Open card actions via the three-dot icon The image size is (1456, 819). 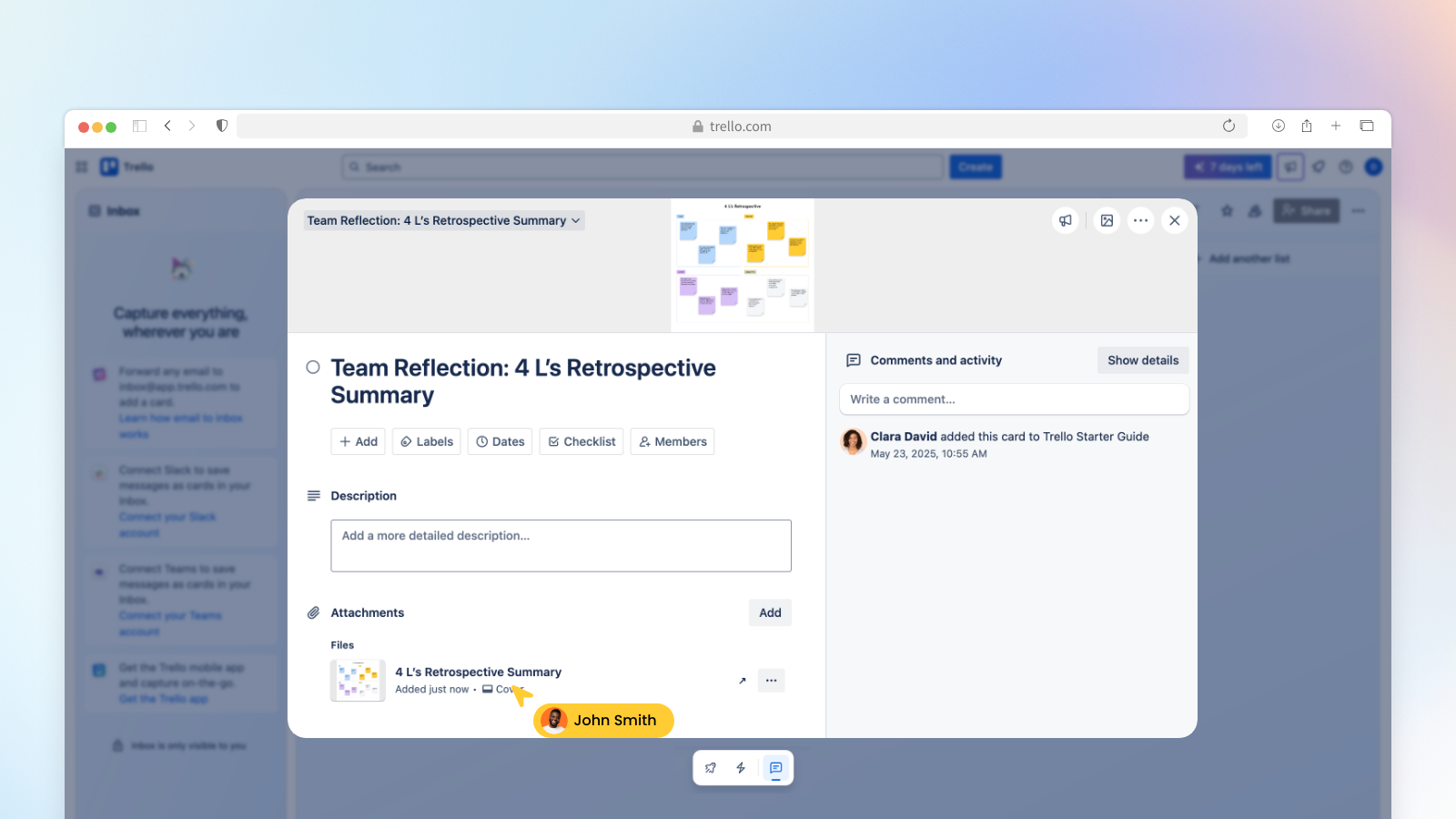tap(1141, 220)
